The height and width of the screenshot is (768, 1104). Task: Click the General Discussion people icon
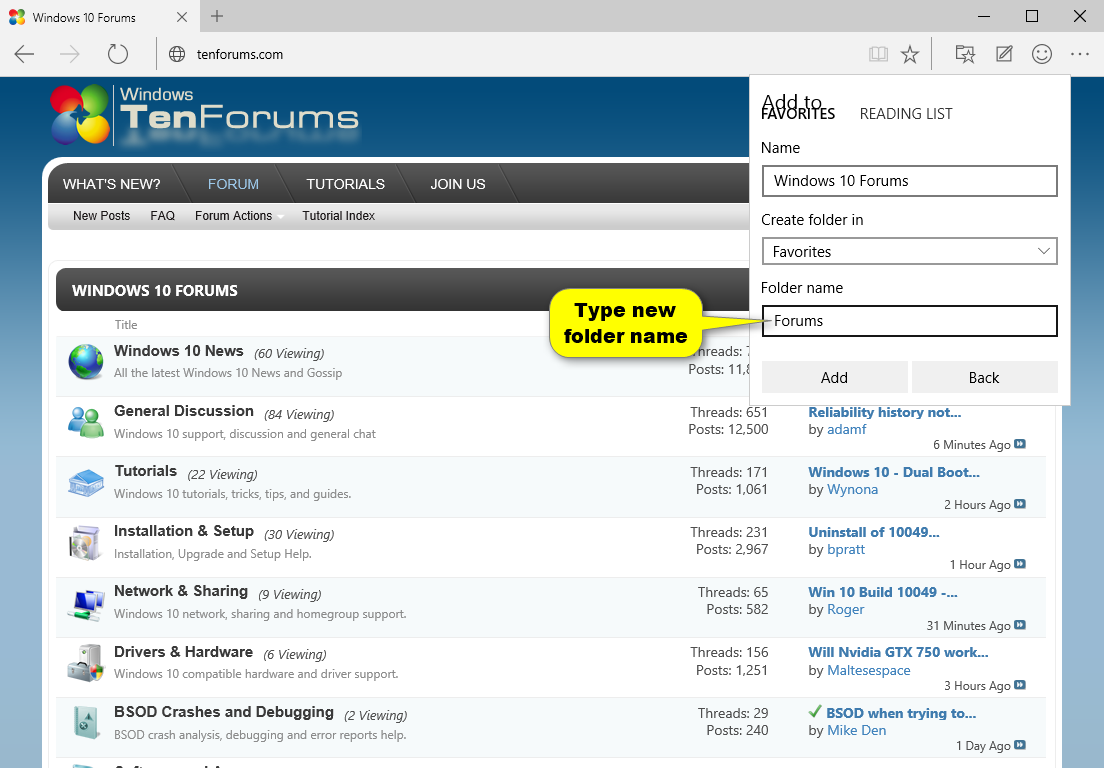(x=86, y=422)
